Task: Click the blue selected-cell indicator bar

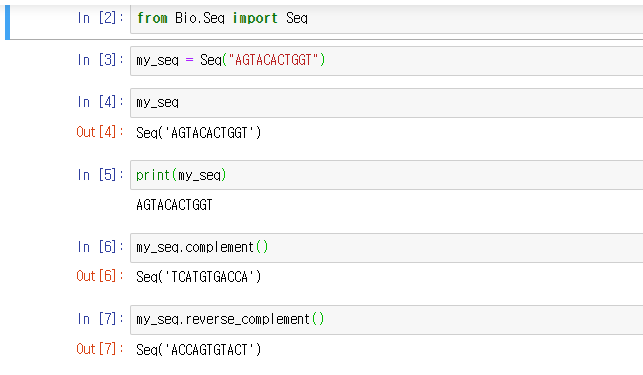Action: click(7, 22)
